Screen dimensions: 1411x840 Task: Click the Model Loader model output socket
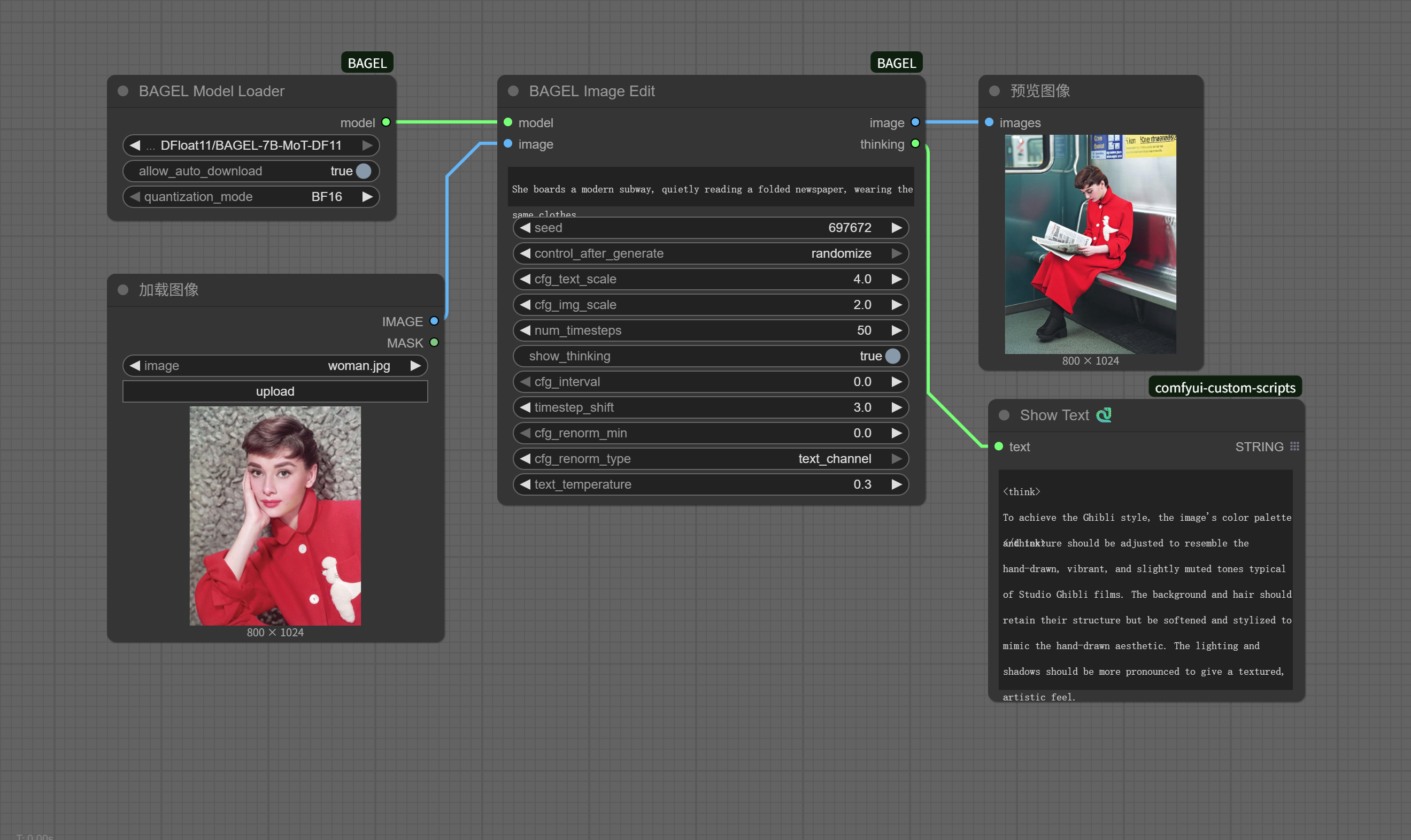(x=386, y=122)
